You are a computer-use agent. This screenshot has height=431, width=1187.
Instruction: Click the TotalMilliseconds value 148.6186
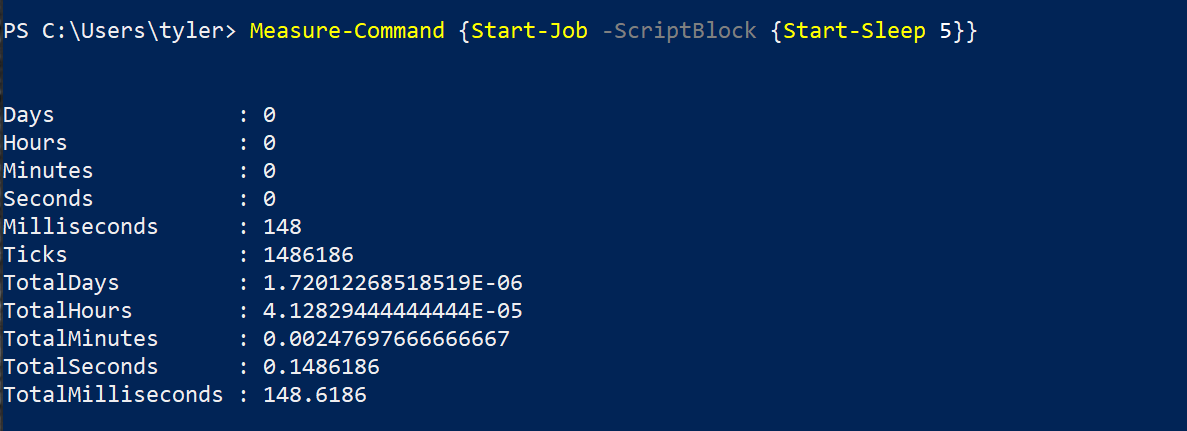click(x=315, y=395)
